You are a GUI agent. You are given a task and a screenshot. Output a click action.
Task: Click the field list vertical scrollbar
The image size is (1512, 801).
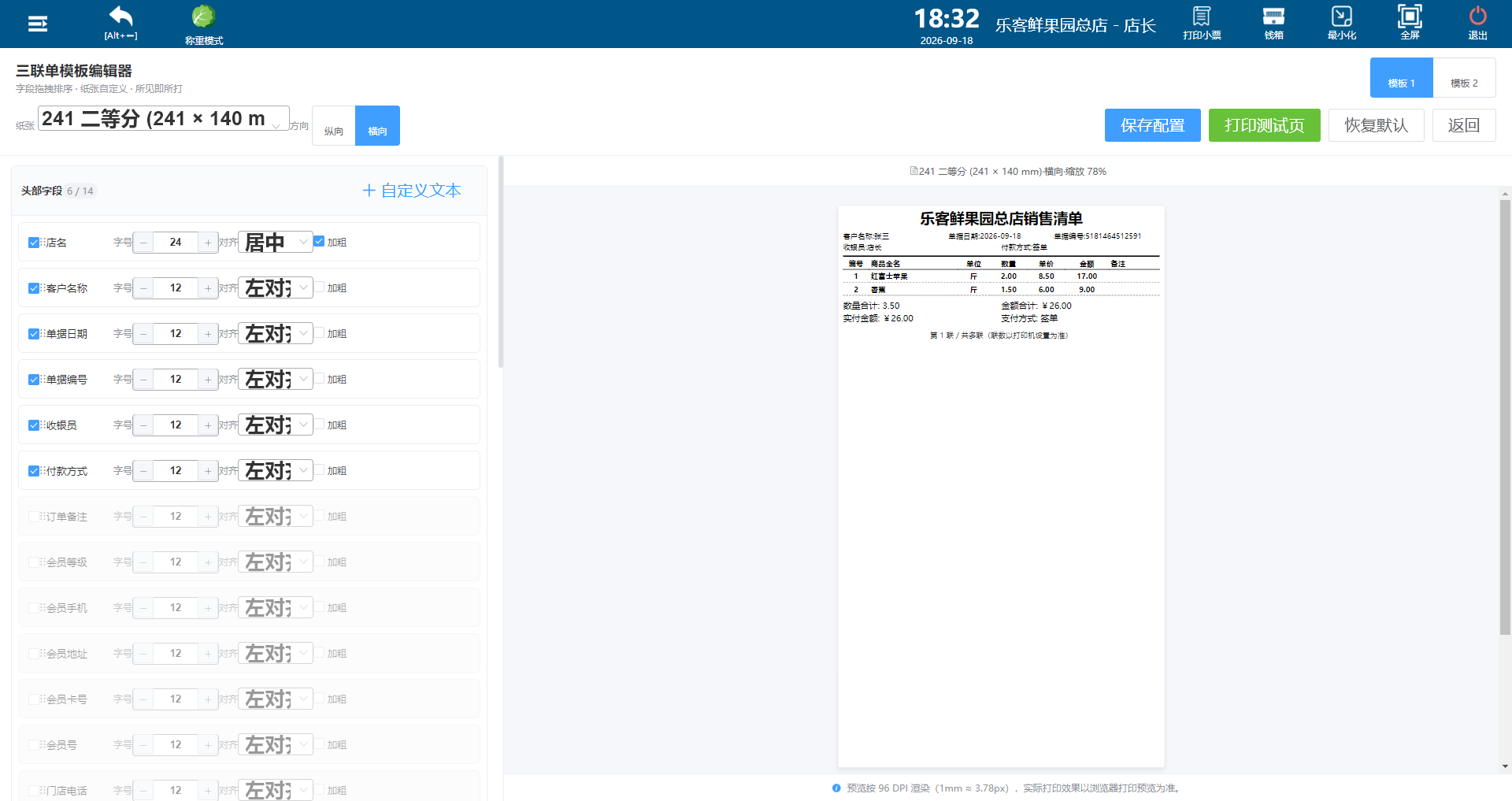tap(501, 262)
